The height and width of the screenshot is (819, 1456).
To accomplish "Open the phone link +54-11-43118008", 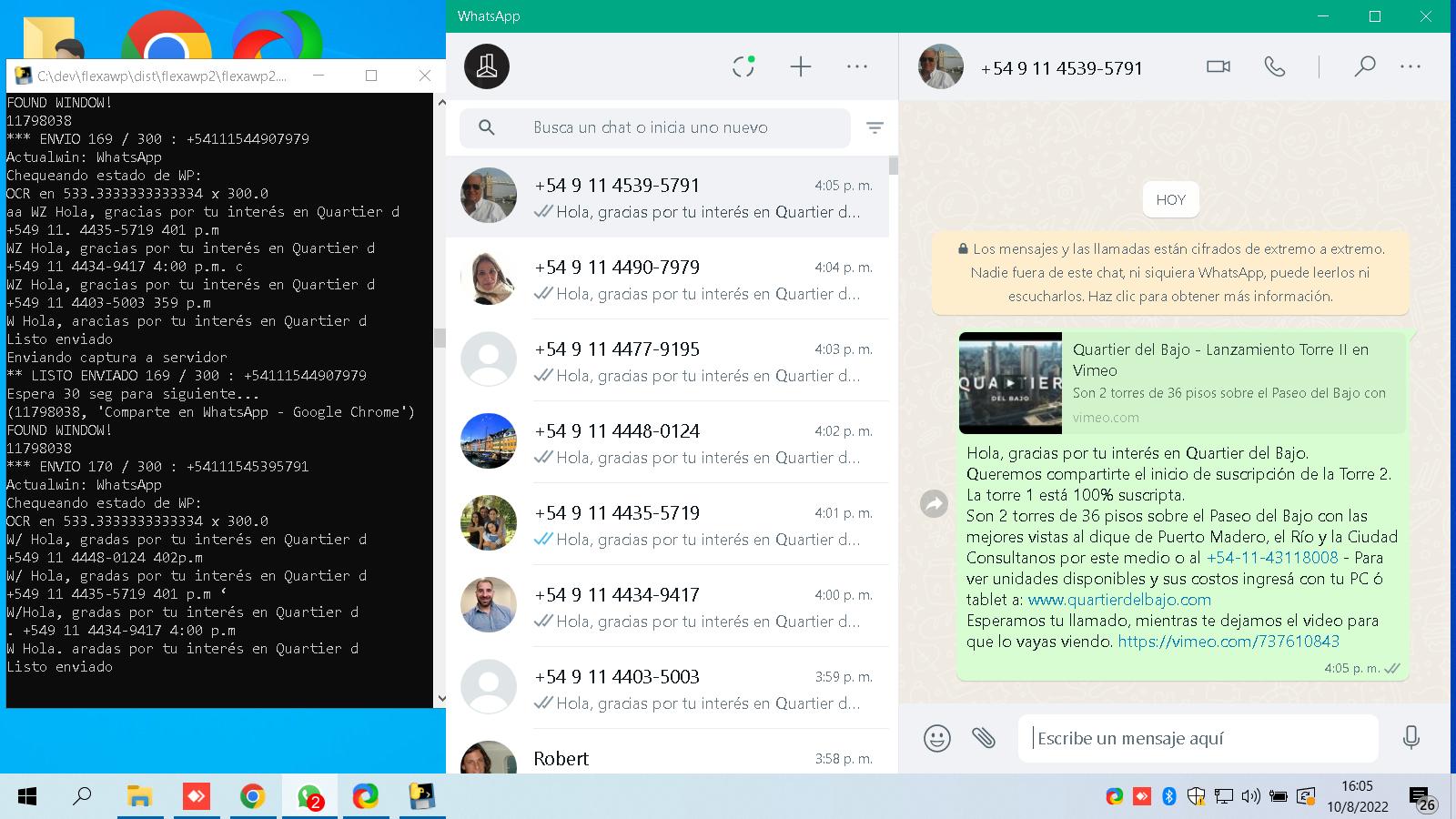I will click(x=1272, y=558).
